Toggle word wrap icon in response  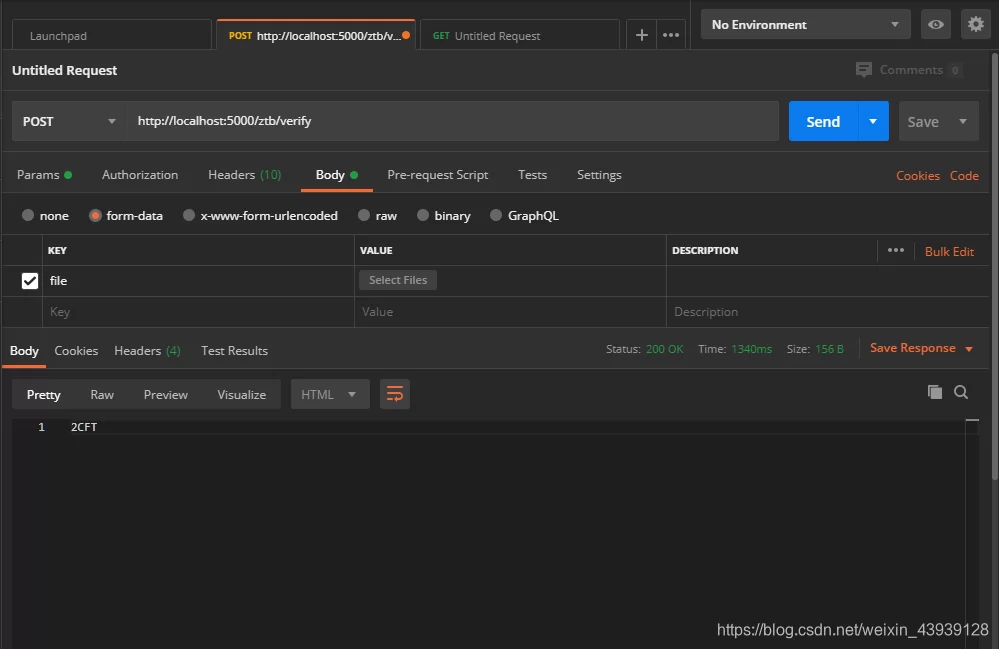coord(395,395)
